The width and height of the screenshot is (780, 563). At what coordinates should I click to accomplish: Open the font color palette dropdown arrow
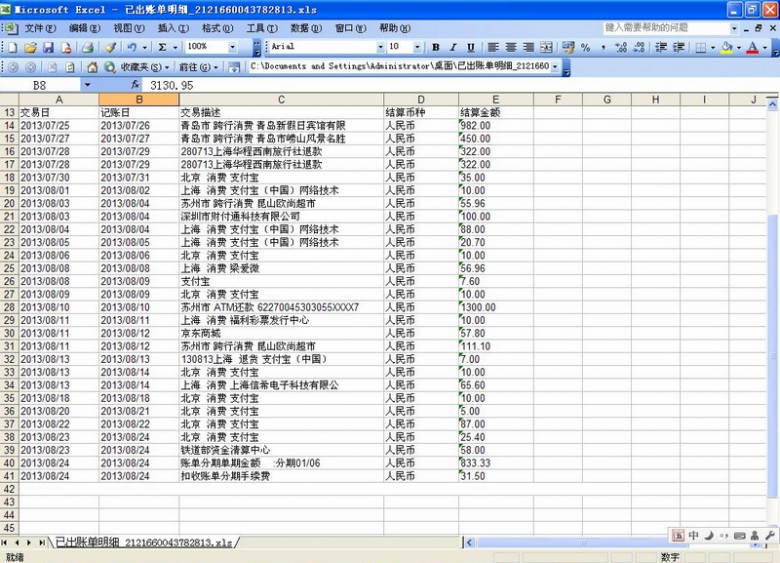[x=765, y=47]
